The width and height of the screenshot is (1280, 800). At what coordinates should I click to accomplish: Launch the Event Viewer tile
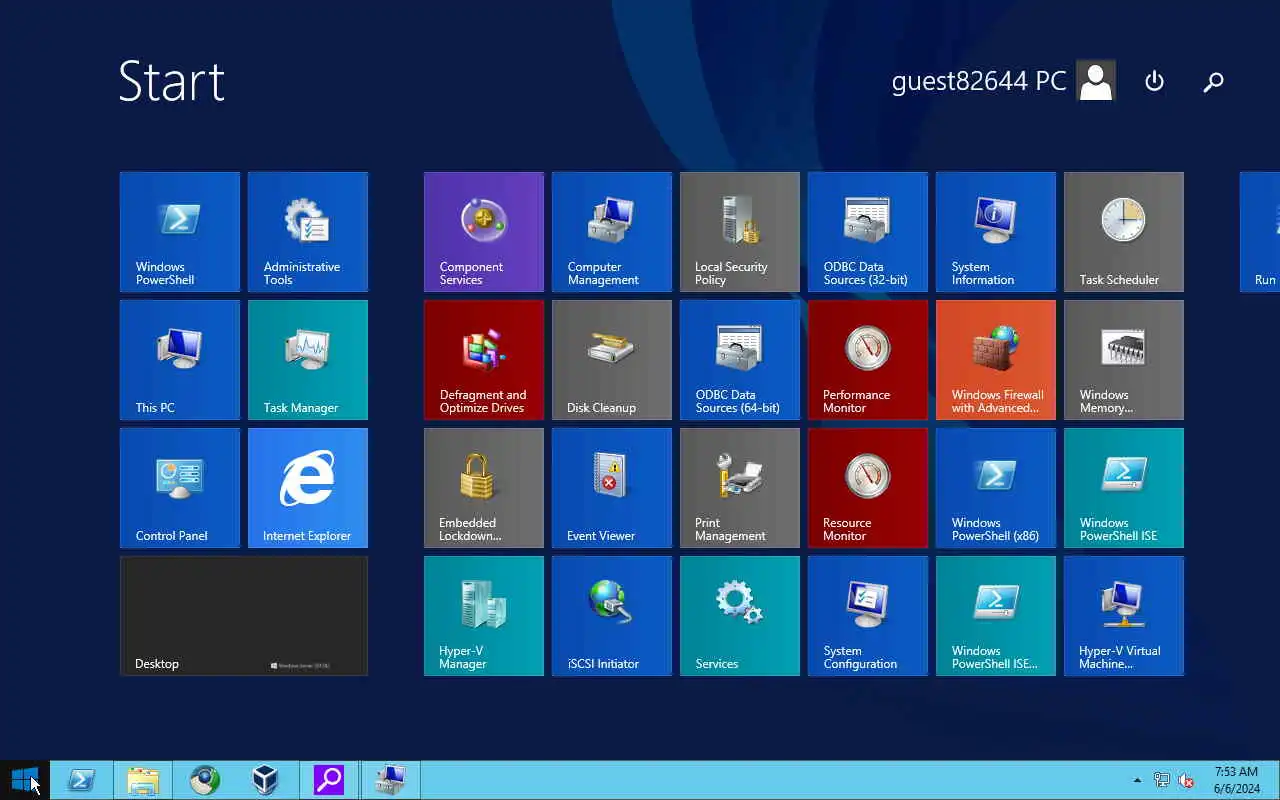coord(612,488)
